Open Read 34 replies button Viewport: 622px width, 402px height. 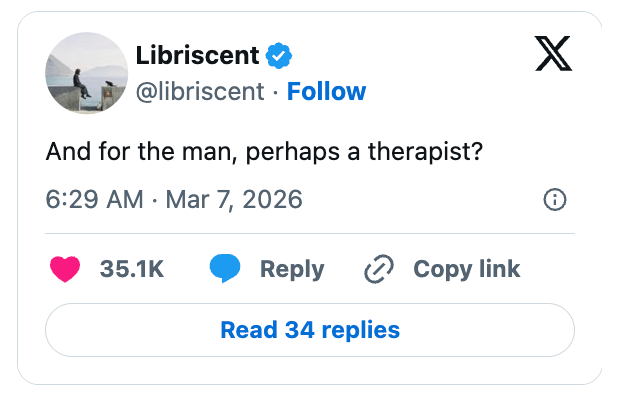pyautogui.click(x=310, y=329)
